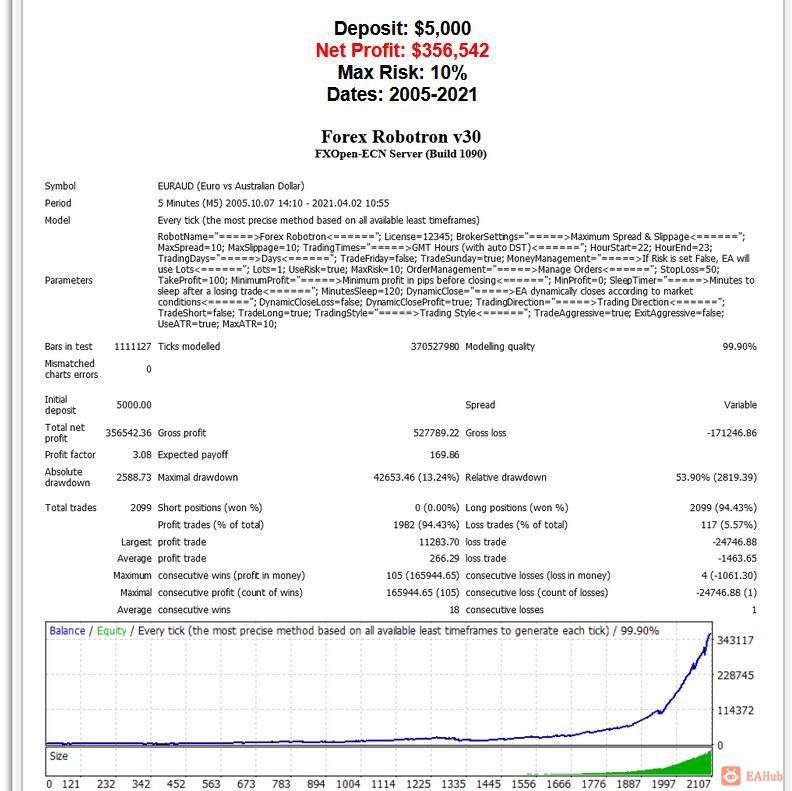Click the loss trades value "117 (5.57%)"
This screenshot has height=791, width=792.
click(x=729, y=525)
